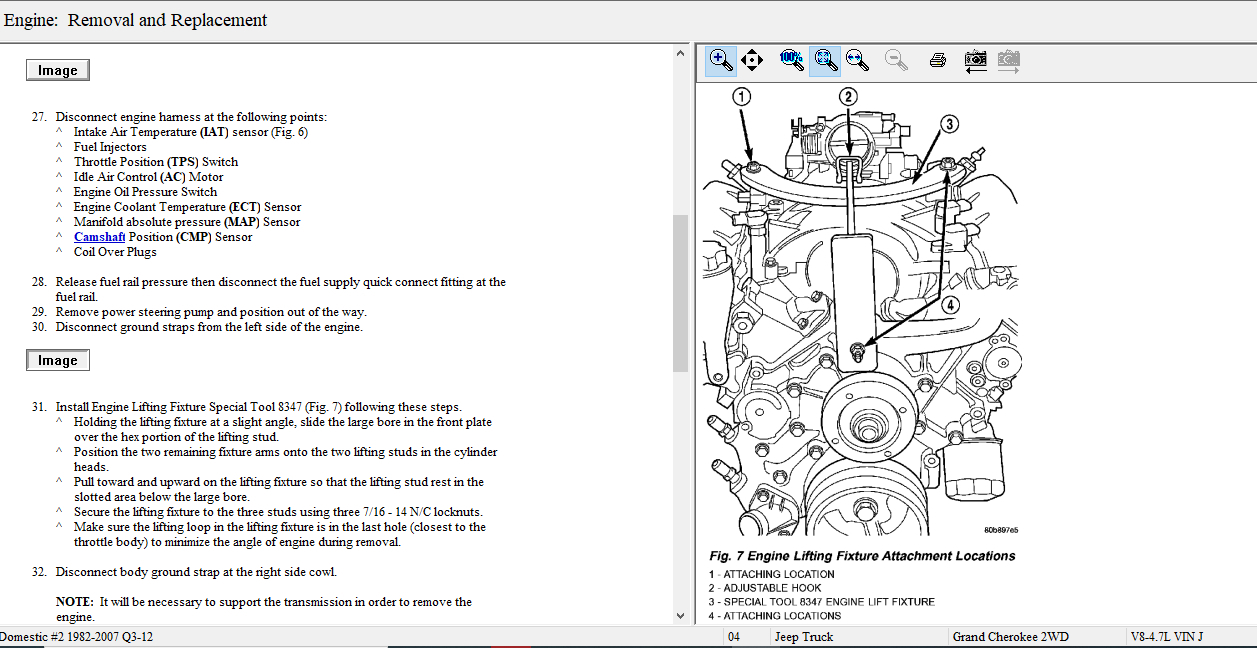Click the first Image button above step 27
This screenshot has width=1257, height=648.
click(58, 70)
